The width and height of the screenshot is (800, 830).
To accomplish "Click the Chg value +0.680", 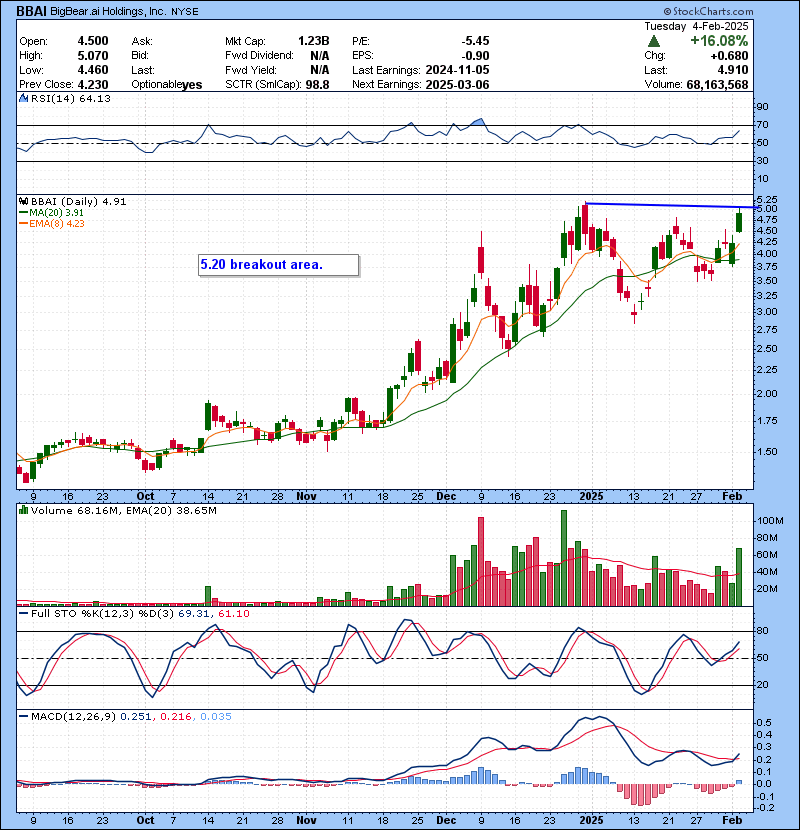I will 729,56.
